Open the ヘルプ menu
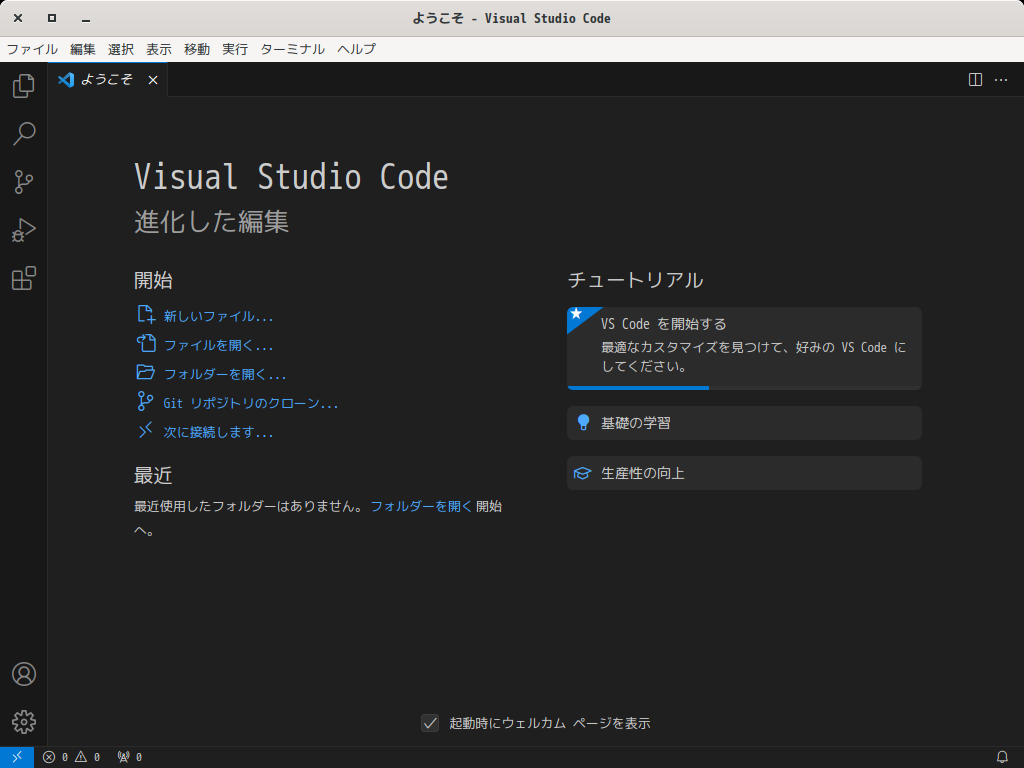The height and width of the screenshot is (768, 1024). pos(357,49)
